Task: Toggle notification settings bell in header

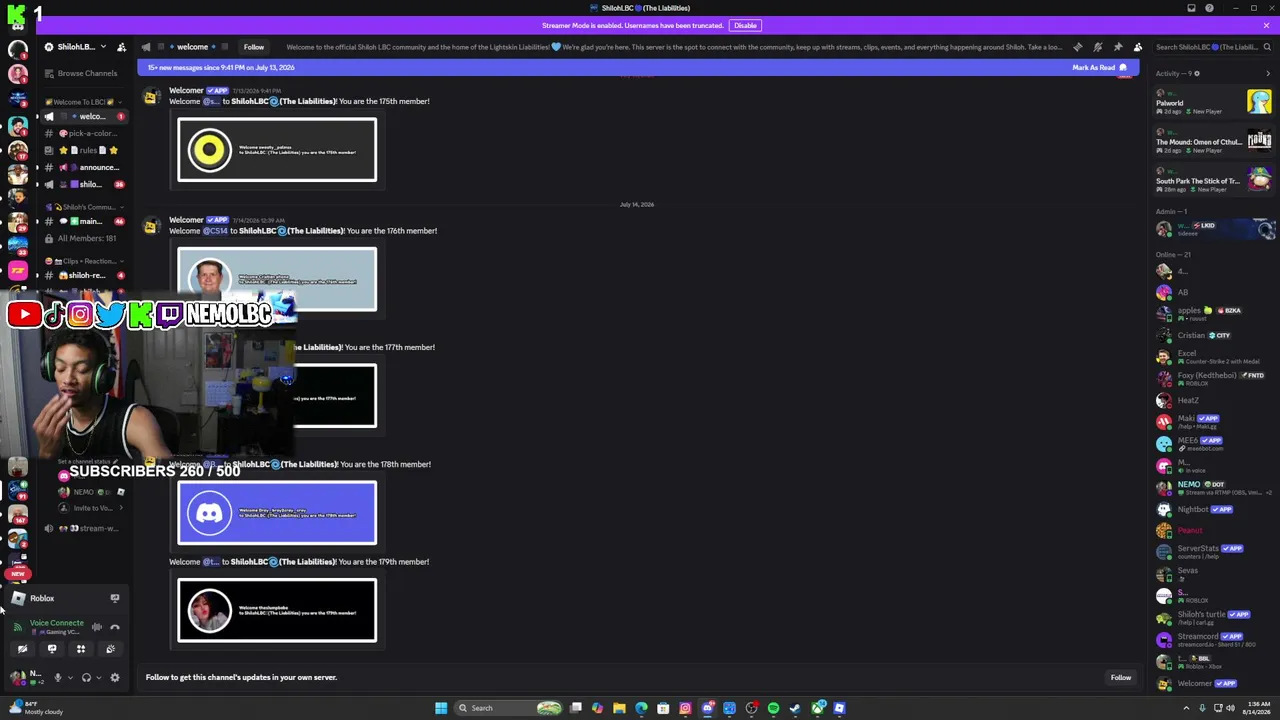Action: (1097, 47)
